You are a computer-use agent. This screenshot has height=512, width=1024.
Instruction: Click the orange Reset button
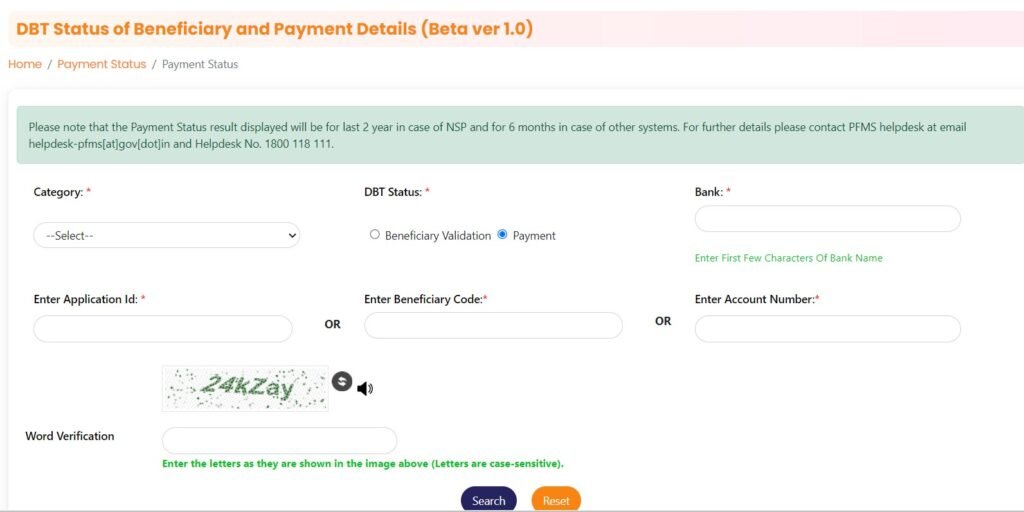point(556,500)
